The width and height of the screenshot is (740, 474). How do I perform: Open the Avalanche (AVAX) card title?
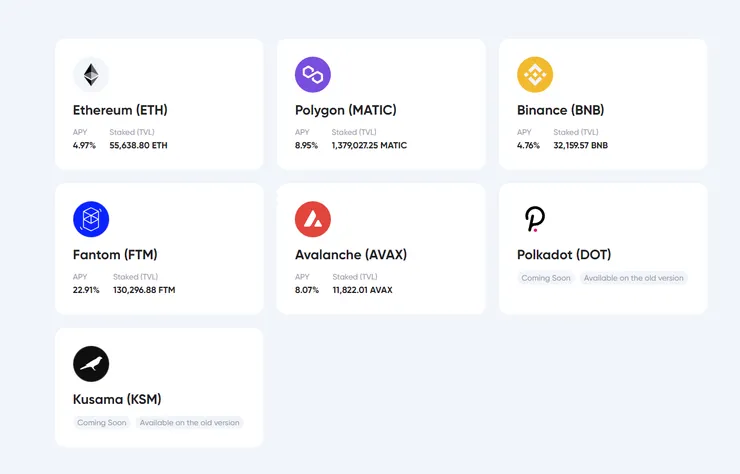(x=351, y=254)
